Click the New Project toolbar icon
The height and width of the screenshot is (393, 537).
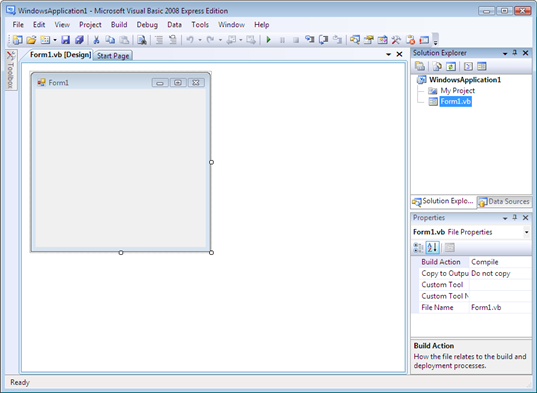click(x=17, y=40)
